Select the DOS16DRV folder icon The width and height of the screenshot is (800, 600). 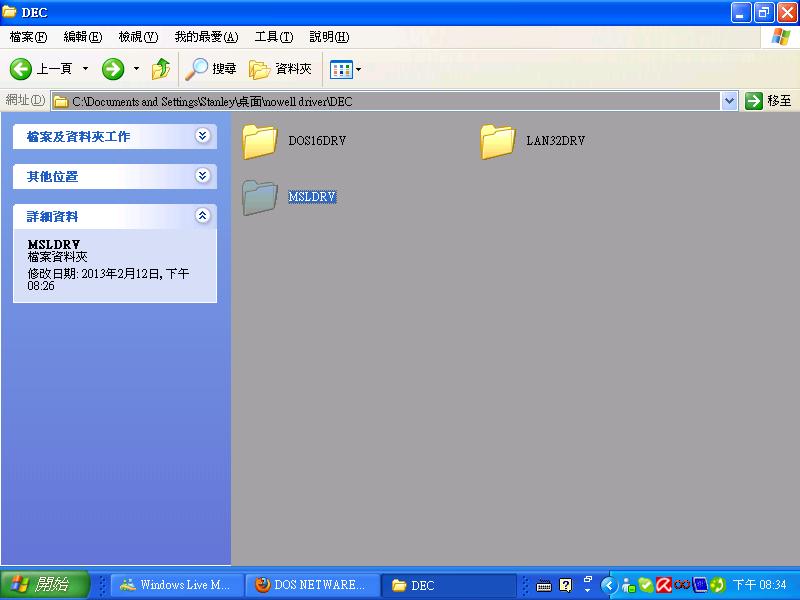(260, 141)
